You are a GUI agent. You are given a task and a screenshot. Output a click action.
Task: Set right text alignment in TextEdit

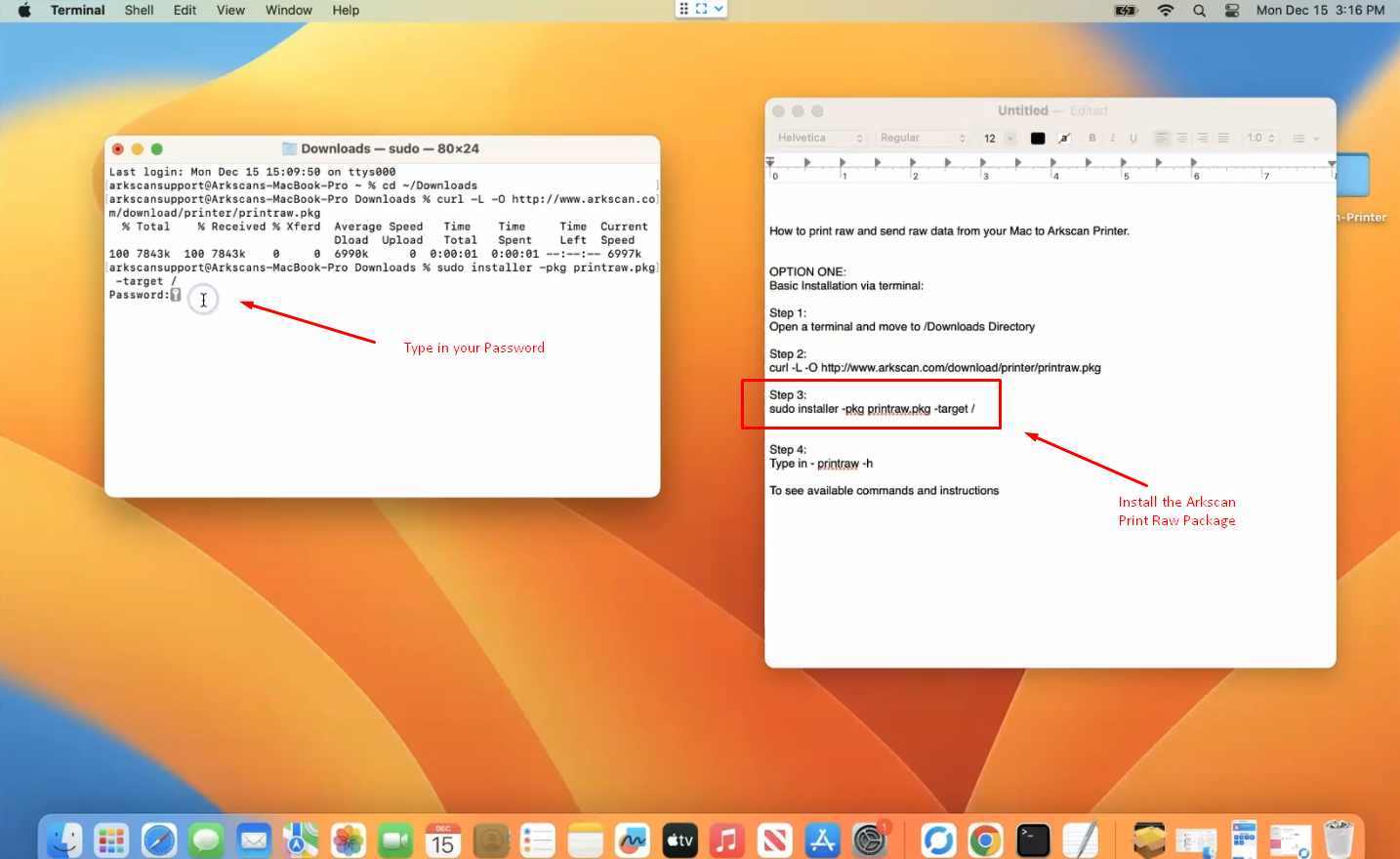[1203, 138]
